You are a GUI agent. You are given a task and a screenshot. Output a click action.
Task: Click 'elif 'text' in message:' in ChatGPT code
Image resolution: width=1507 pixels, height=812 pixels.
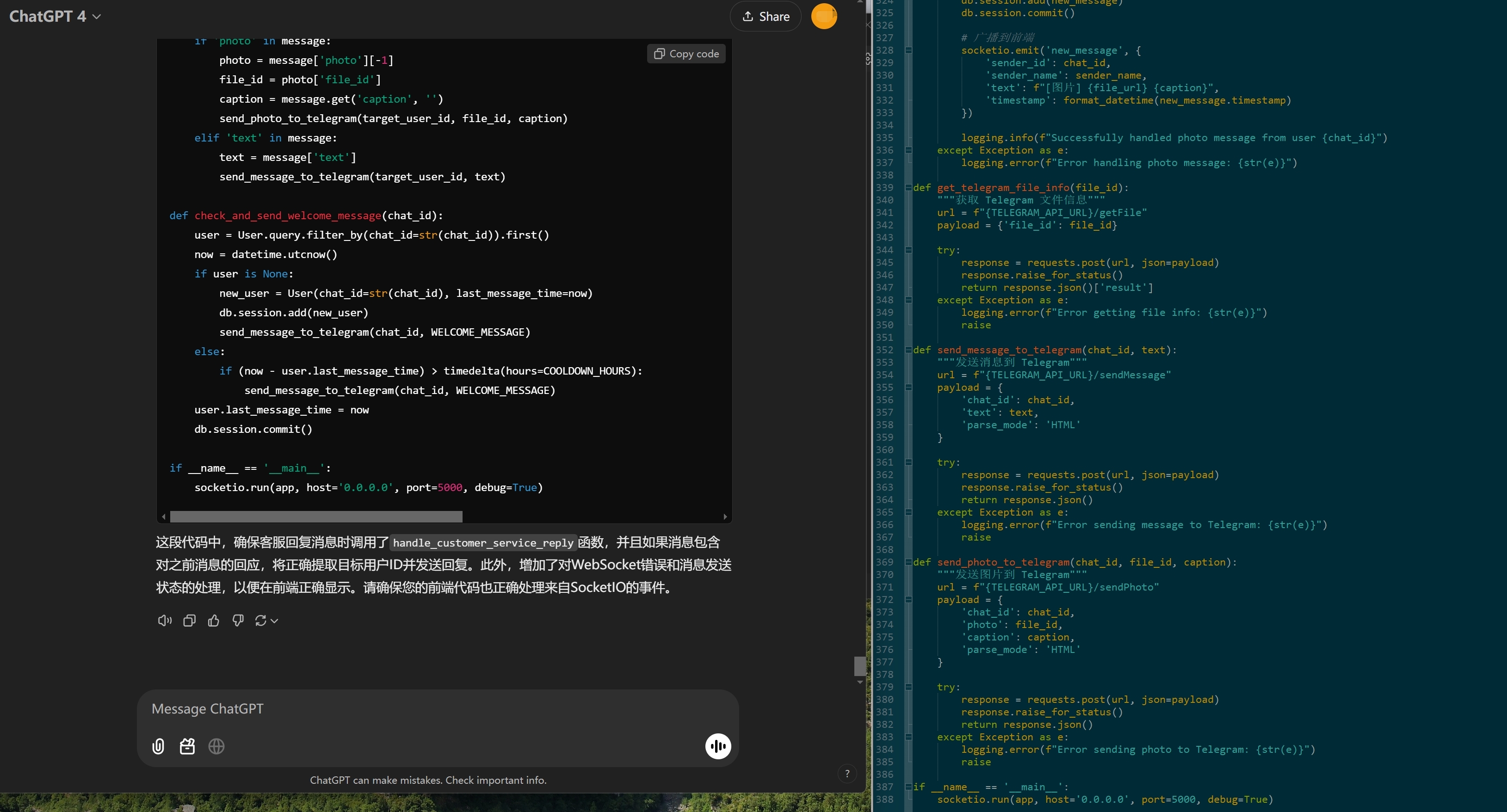pyautogui.click(x=266, y=138)
